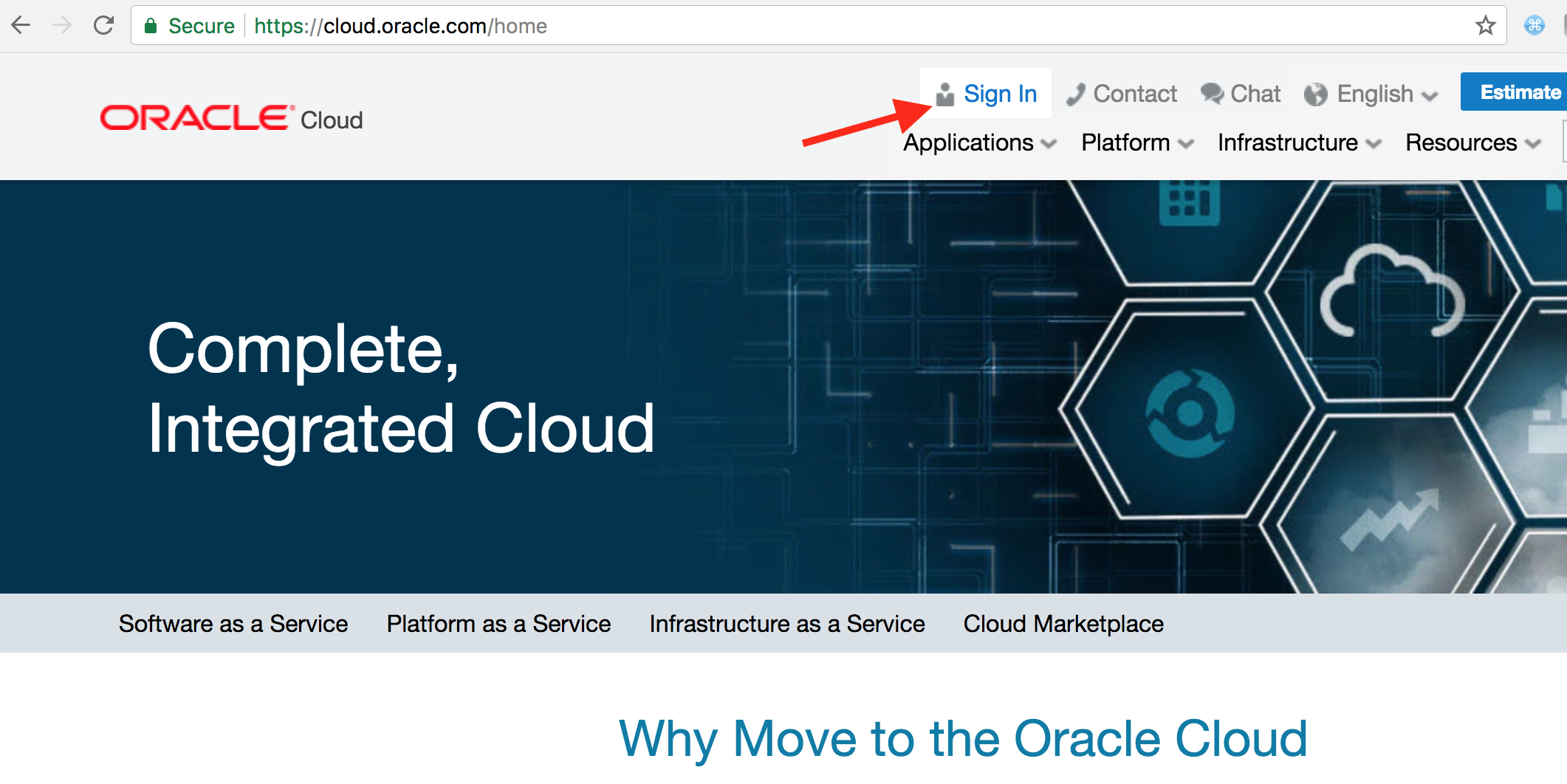The width and height of the screenshot is (1567, 784).
Task: Bookmark this page with the star icon
Action: [1485, 26]
